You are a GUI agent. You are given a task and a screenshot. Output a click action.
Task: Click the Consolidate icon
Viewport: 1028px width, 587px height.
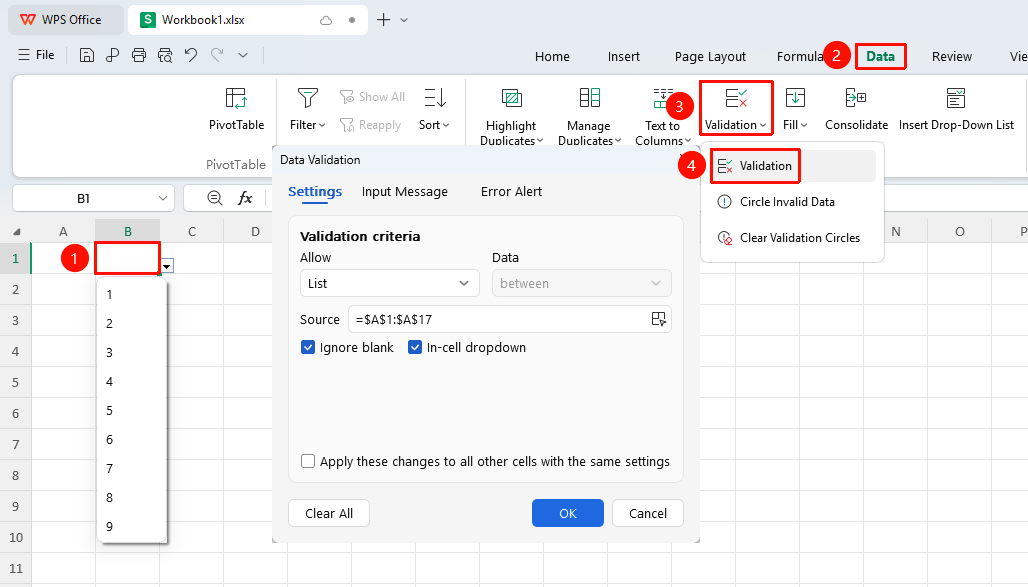(x=856, y=98)
